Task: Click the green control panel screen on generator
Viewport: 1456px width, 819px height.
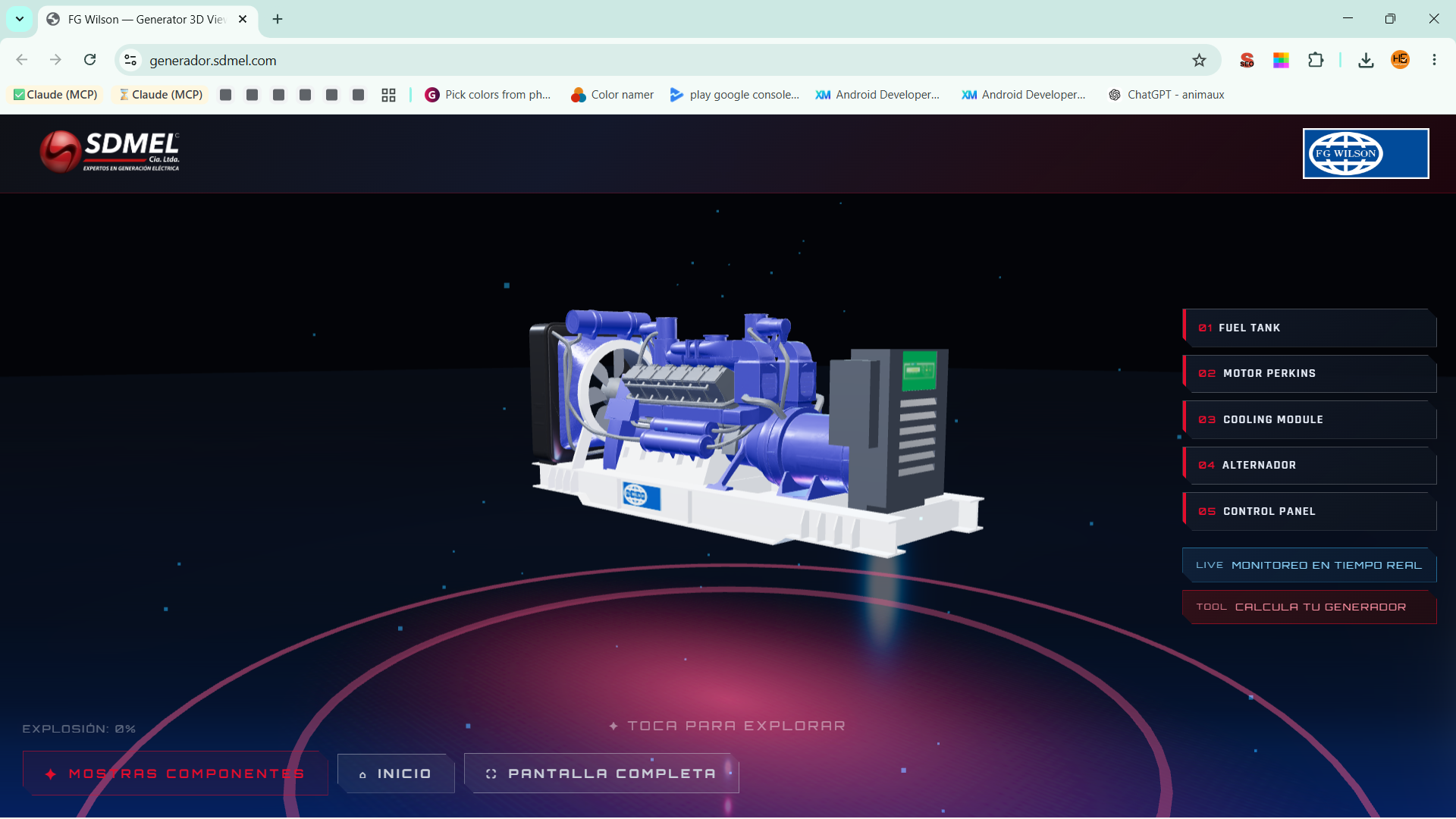Action: tap(919, 371)
